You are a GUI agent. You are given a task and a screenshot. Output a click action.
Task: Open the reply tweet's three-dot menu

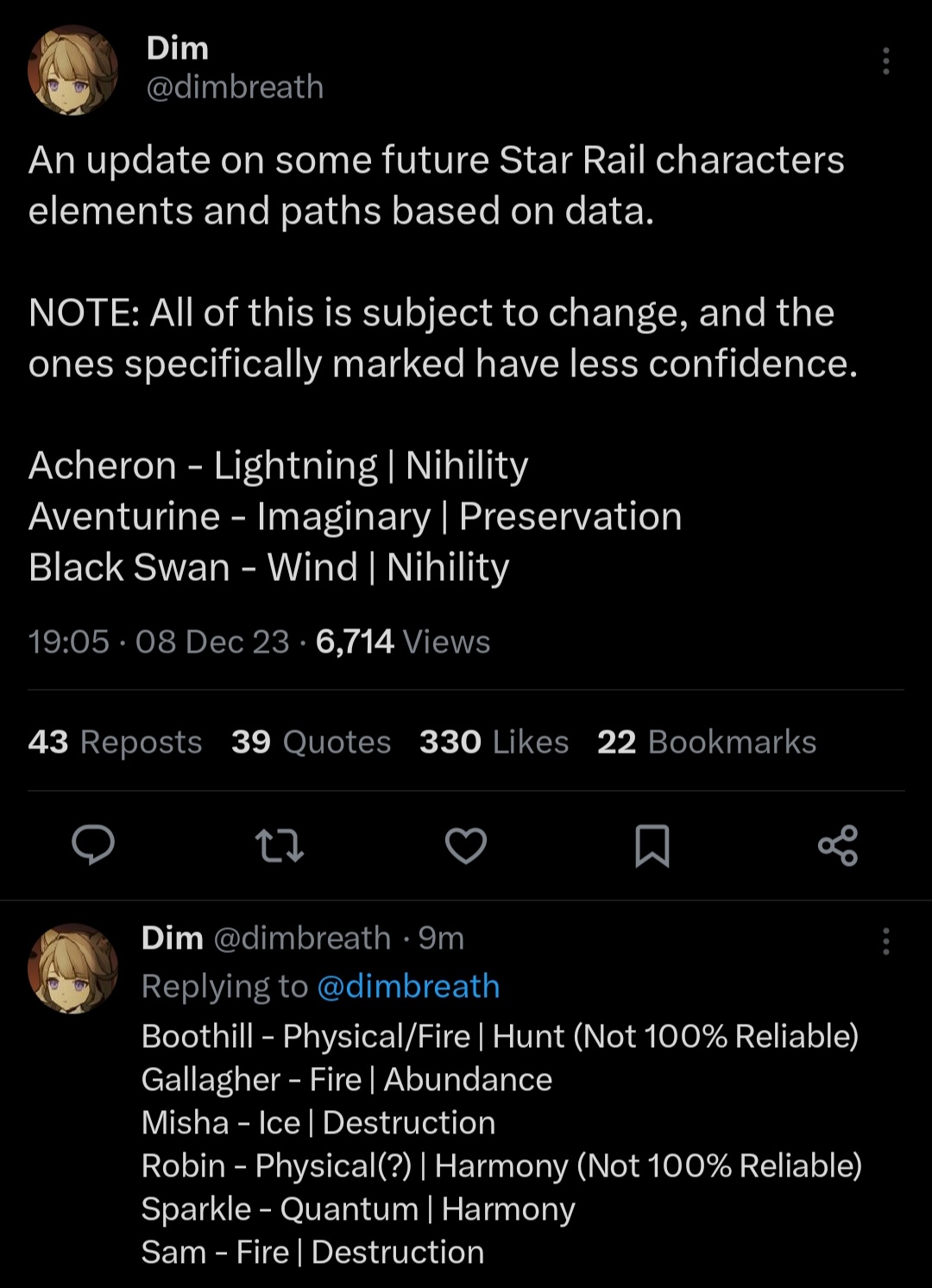click(x=885, y=942)
